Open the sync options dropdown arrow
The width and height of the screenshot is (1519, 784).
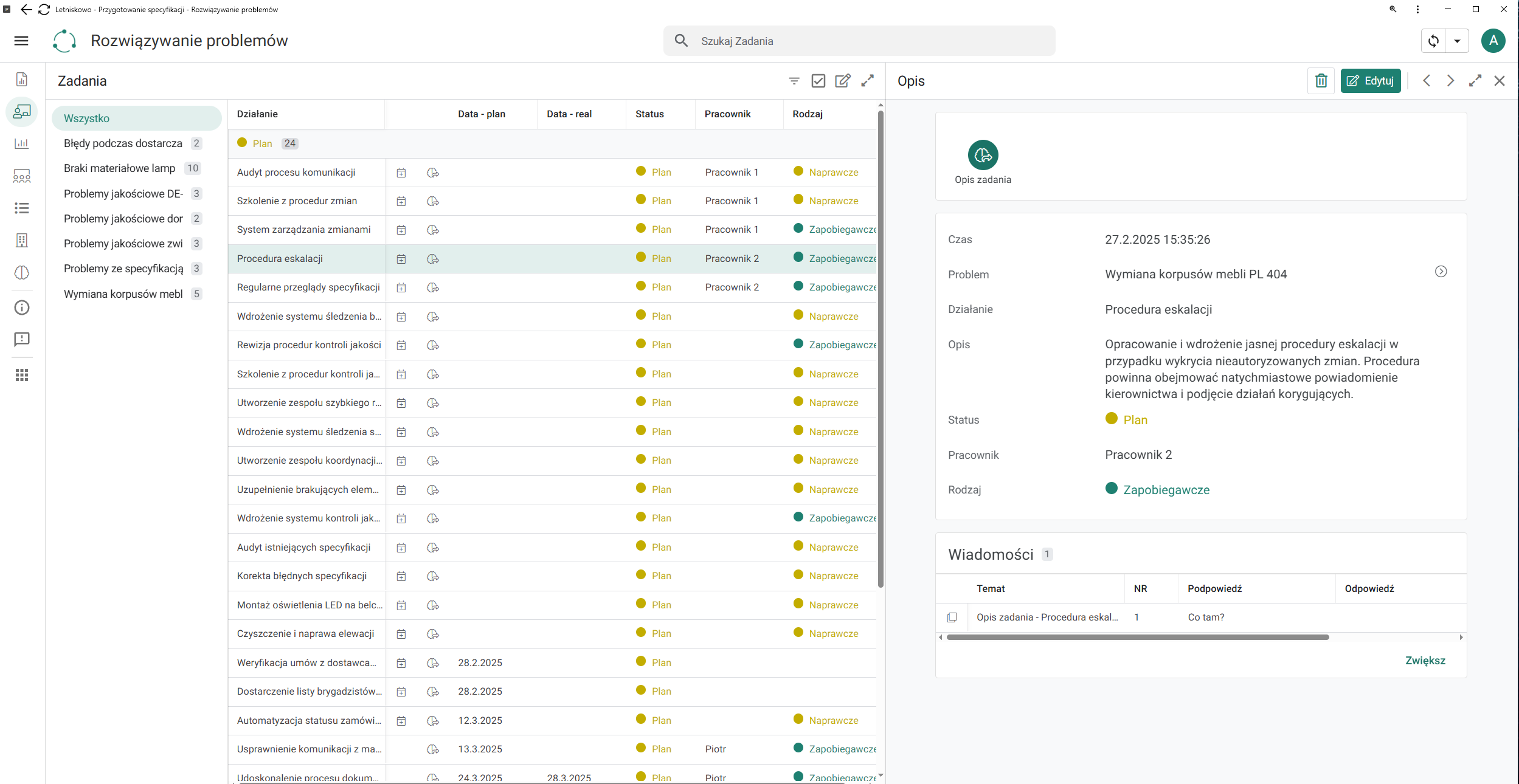point(1457,41)
